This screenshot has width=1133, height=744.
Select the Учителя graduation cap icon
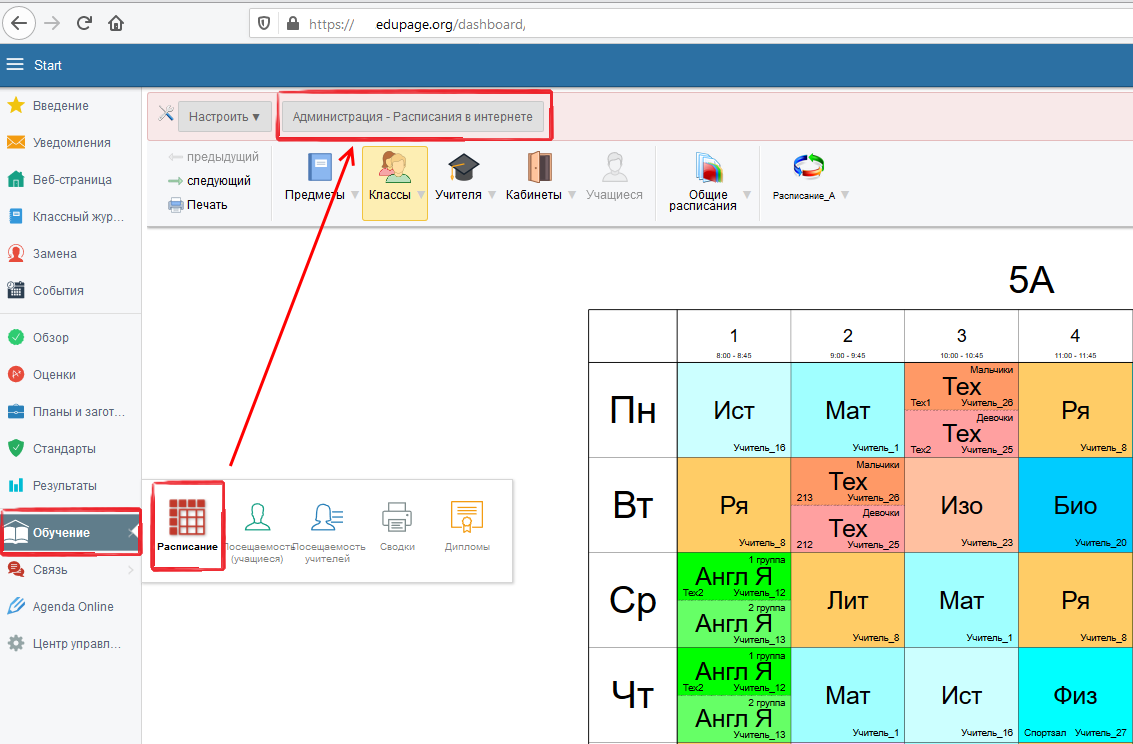point(463,168)
